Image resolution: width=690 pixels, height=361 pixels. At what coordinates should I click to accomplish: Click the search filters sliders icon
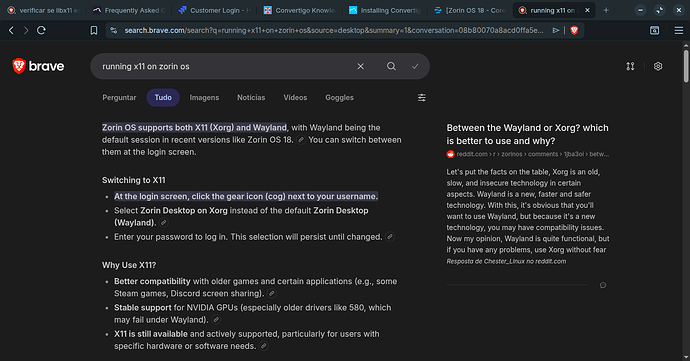tap(422, 97)
